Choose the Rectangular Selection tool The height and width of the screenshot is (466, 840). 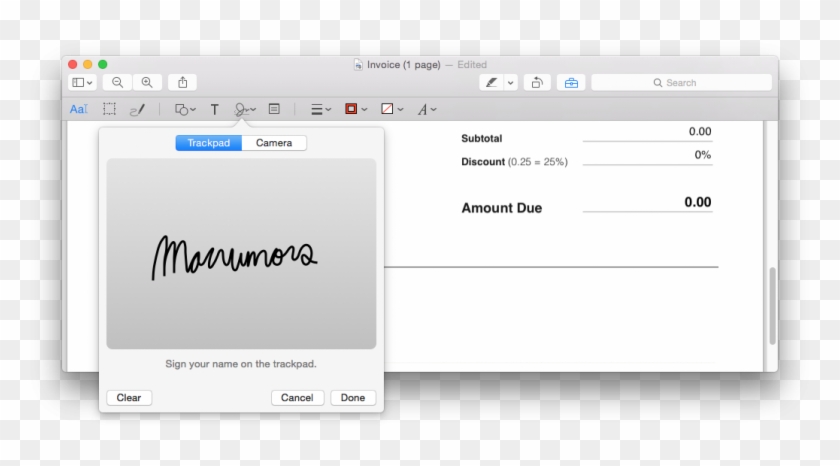tap(109, 109)
